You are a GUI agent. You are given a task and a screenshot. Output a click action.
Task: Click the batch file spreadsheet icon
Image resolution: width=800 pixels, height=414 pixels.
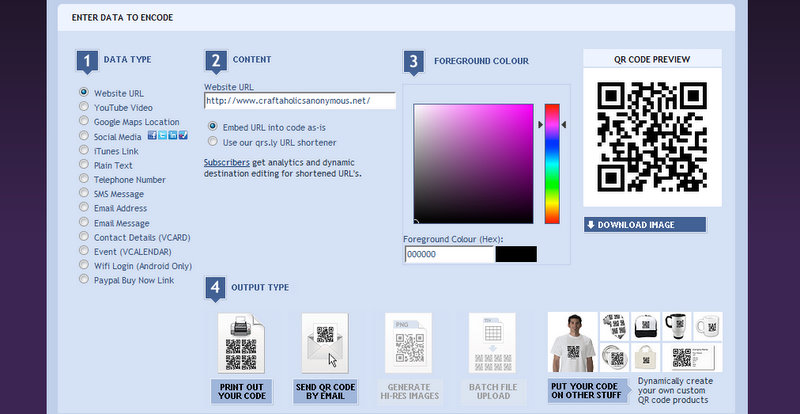point(492,343)
